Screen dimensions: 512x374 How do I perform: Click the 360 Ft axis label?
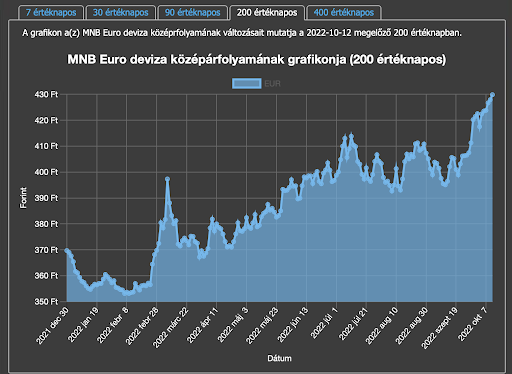point(46,276)
